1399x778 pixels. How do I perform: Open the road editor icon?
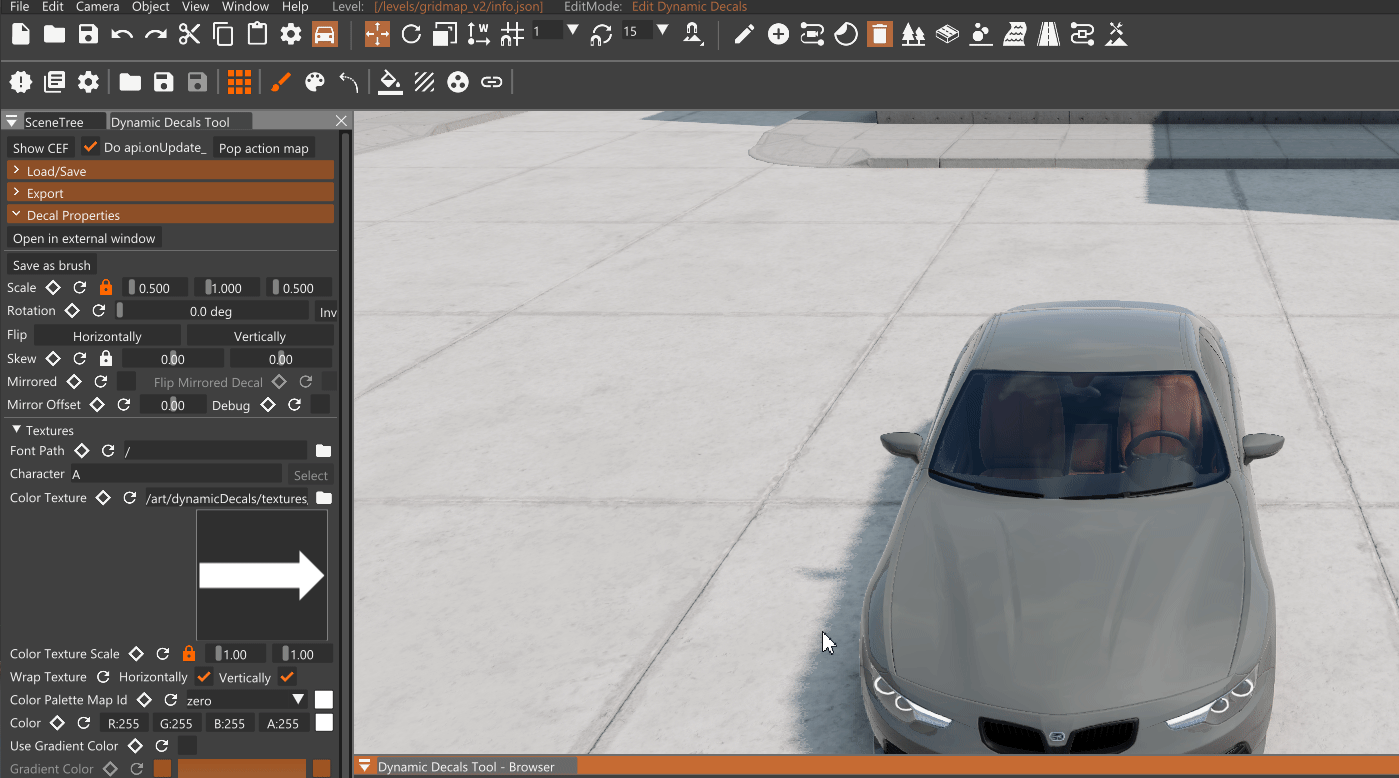click(x=1048, y=35)
